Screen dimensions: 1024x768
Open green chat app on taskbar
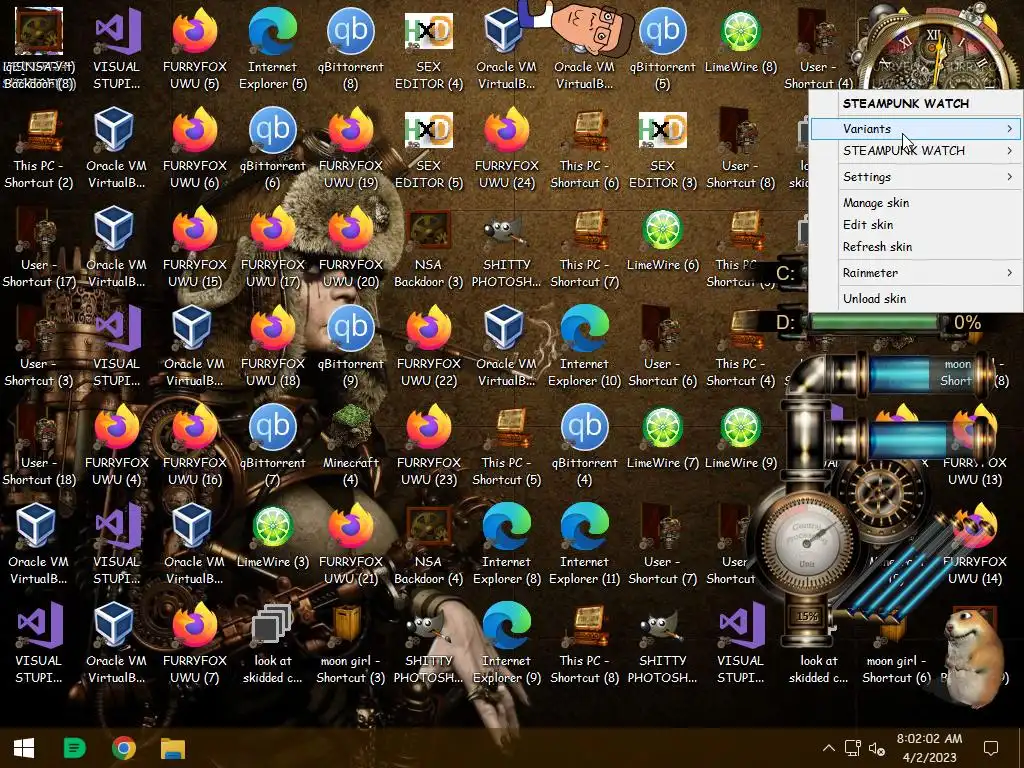(x=74, y=748)
